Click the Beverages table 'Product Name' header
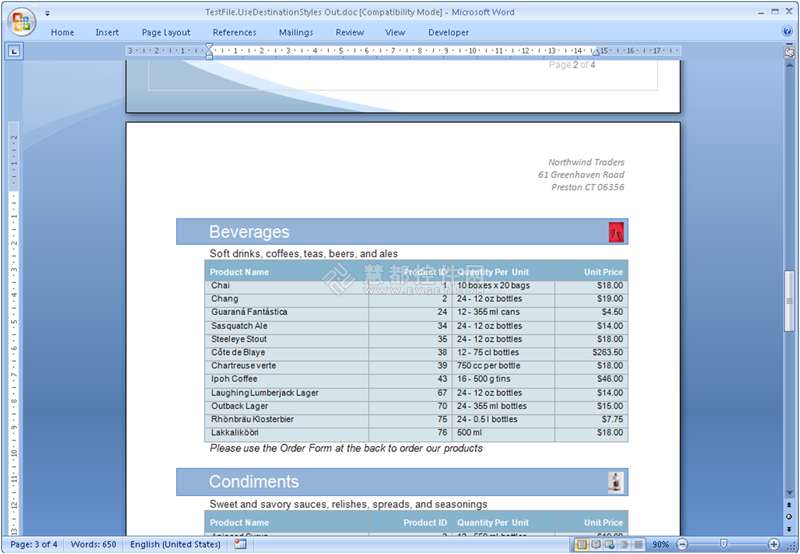 (239, 272)
